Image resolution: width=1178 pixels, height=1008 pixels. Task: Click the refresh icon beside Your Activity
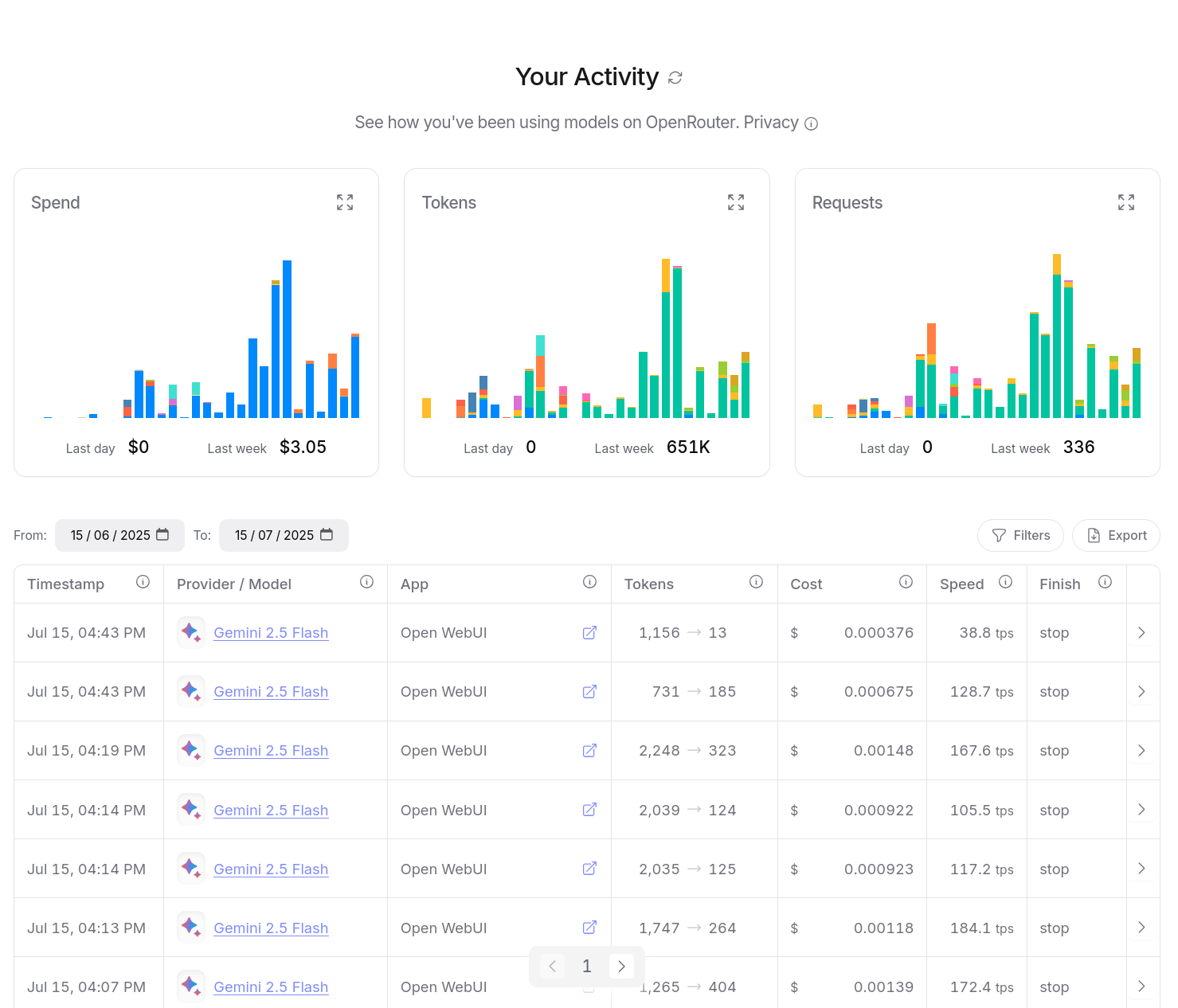[675, 77]
